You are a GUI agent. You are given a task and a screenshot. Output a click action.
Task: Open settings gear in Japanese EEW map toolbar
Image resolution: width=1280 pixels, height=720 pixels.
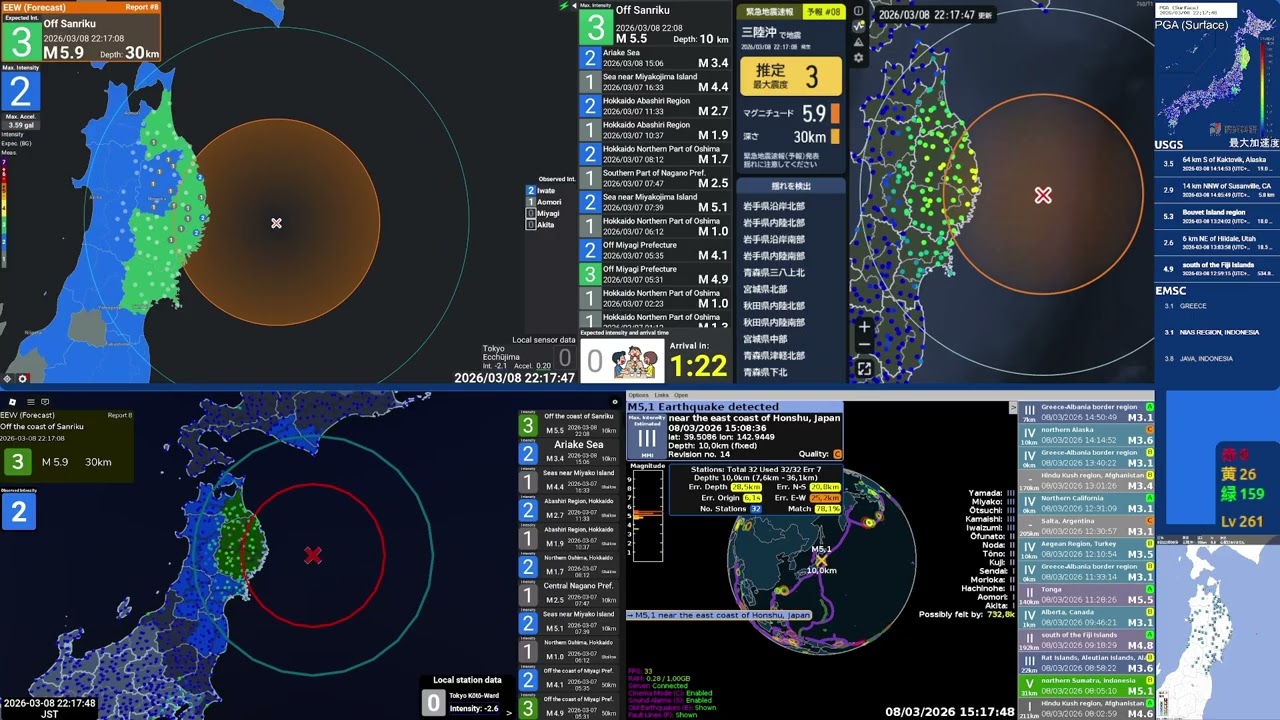pyautogui.click(x=858, y=58)
